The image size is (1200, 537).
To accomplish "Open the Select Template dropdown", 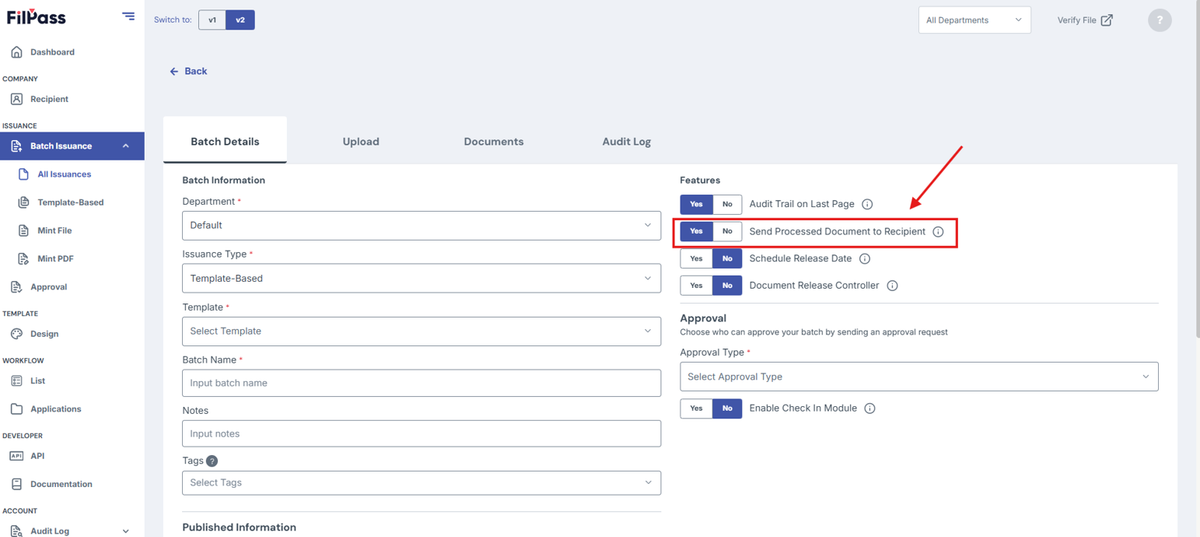I will tap(421, 331).
